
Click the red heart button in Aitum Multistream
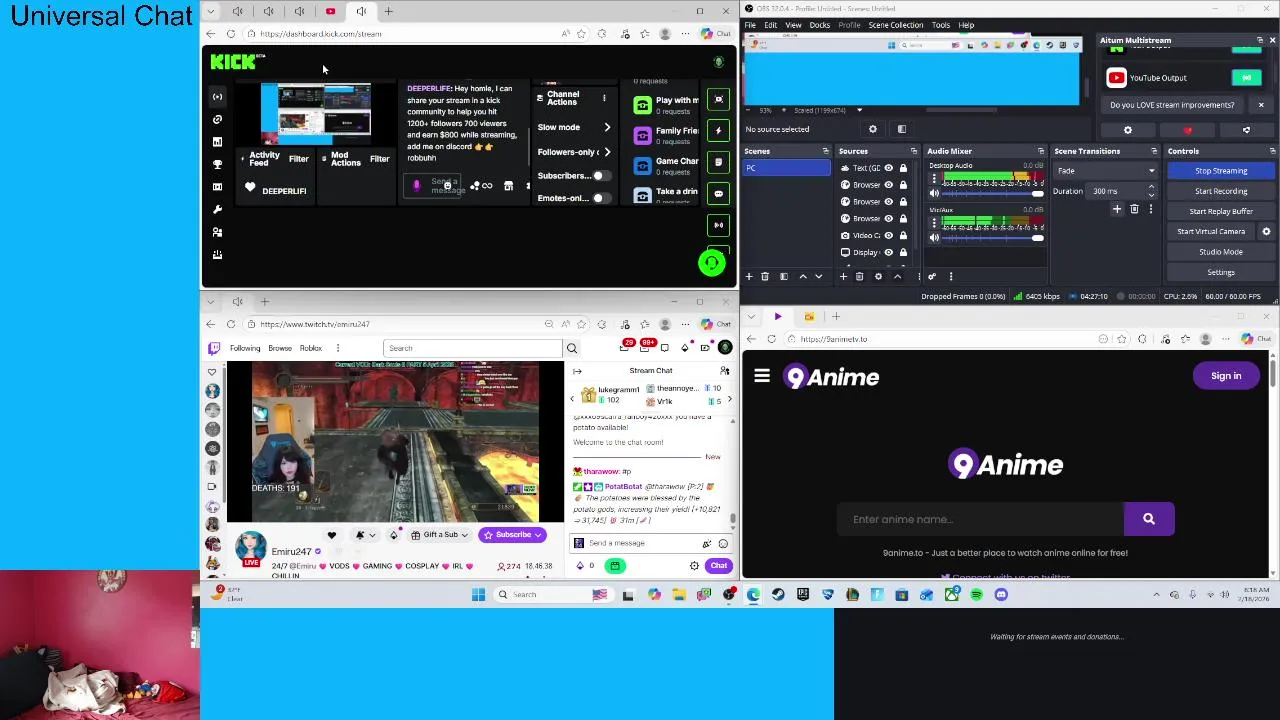click(x=1187, y=130)
